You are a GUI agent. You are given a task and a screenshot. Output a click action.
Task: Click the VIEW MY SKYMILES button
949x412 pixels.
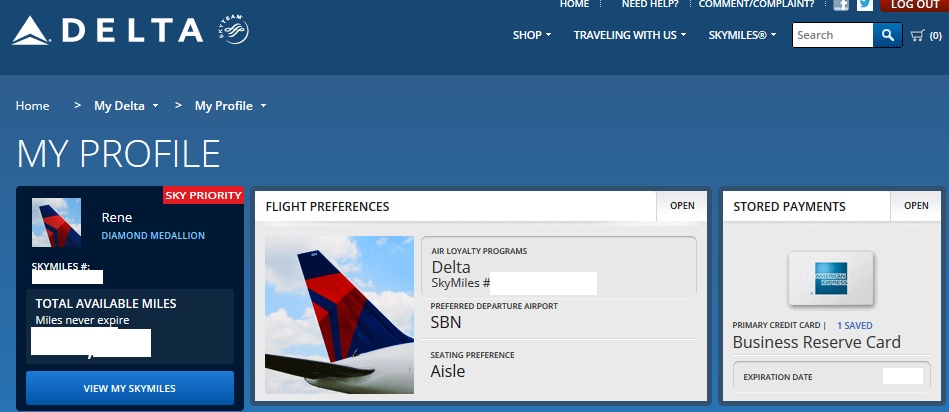pos(130,388)
